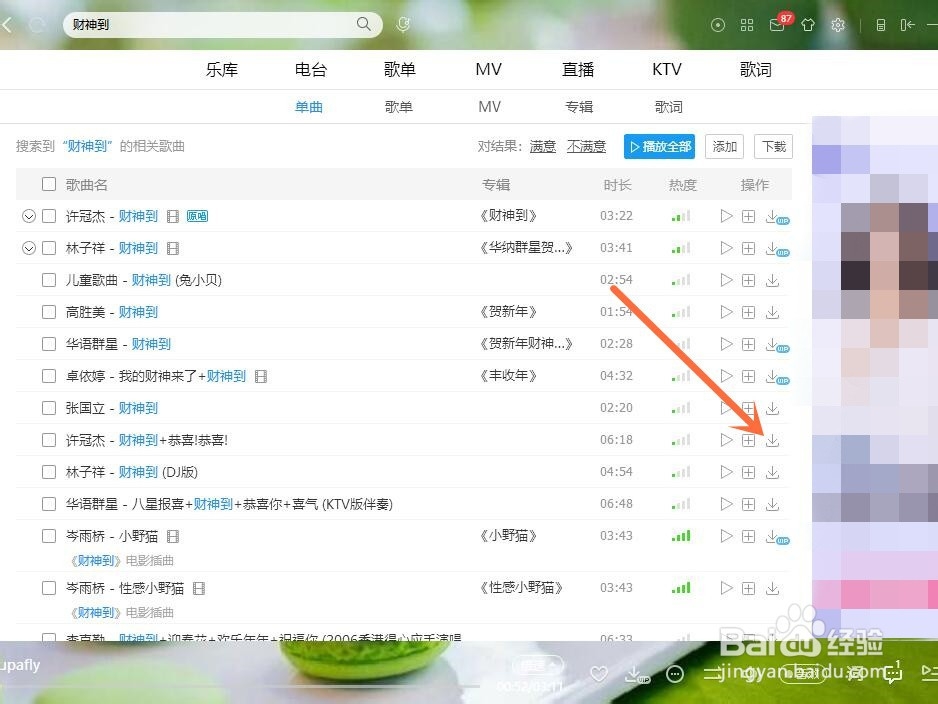Click the circular record icon in top bar
The height and width of the screenshot is (704, 938).
click(x=717, y=25)
